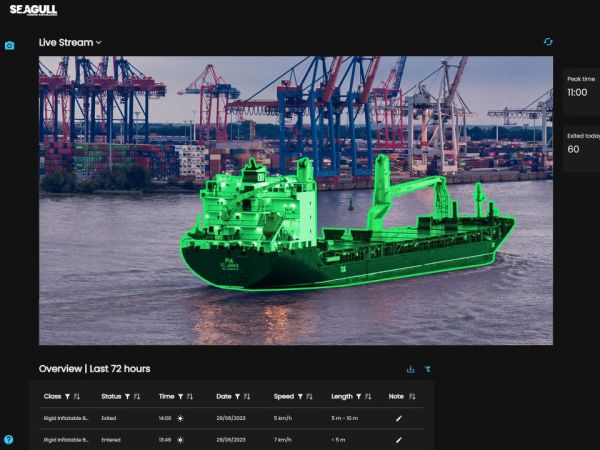
Task: Select the '< 5 m' length cell
Action: coord(338,440)
